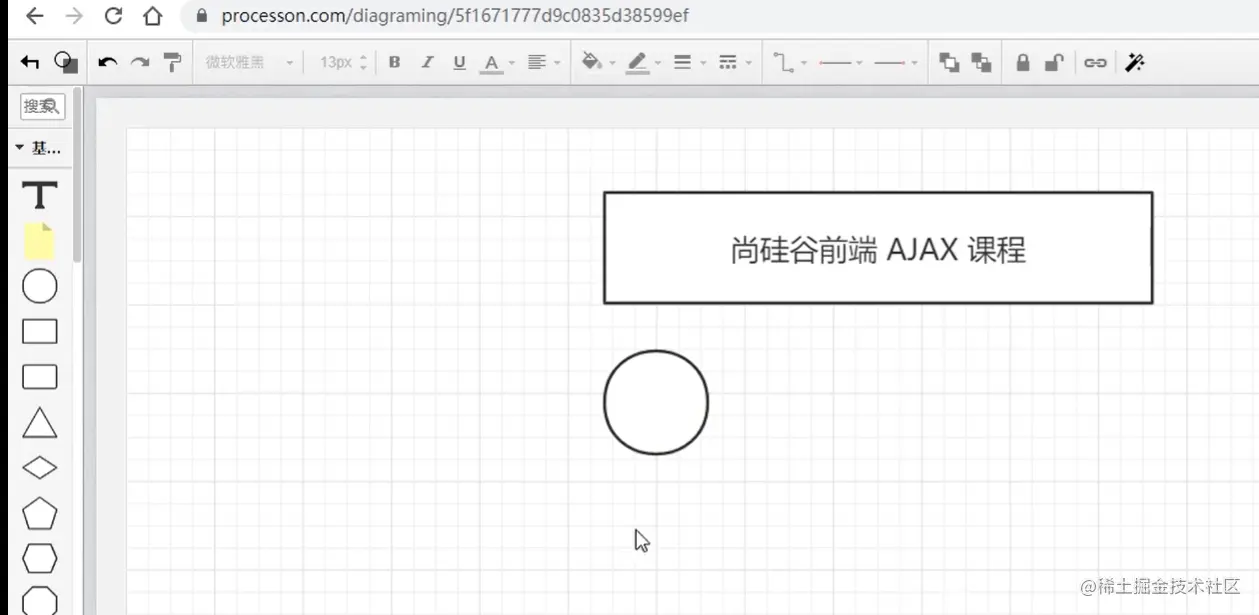Open the 微软雅黑 font family dropdown
1259x615 pixels.
click(x=249, y=62)
